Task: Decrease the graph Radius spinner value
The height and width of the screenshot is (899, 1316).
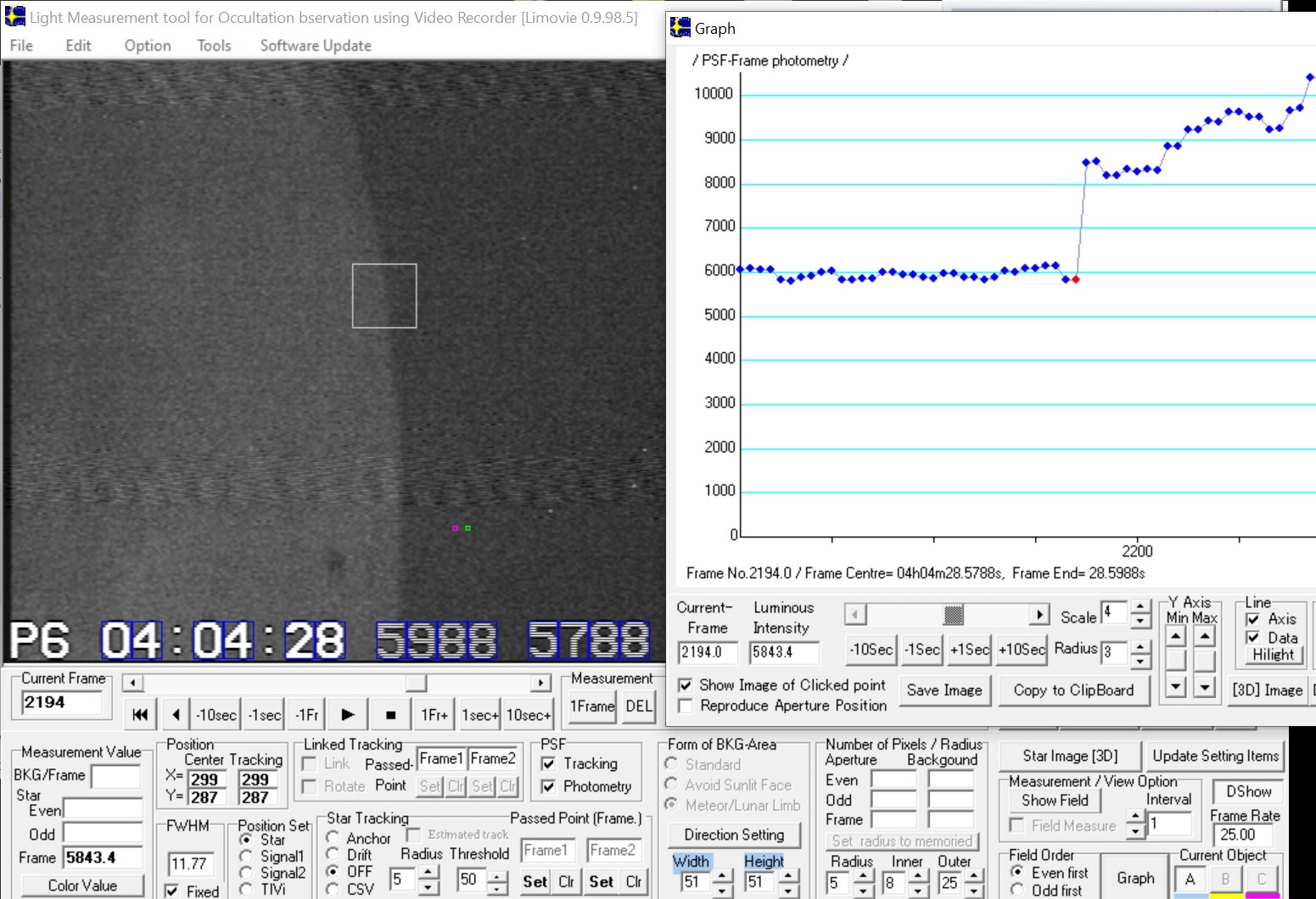Action: (x=1140, y=659)
